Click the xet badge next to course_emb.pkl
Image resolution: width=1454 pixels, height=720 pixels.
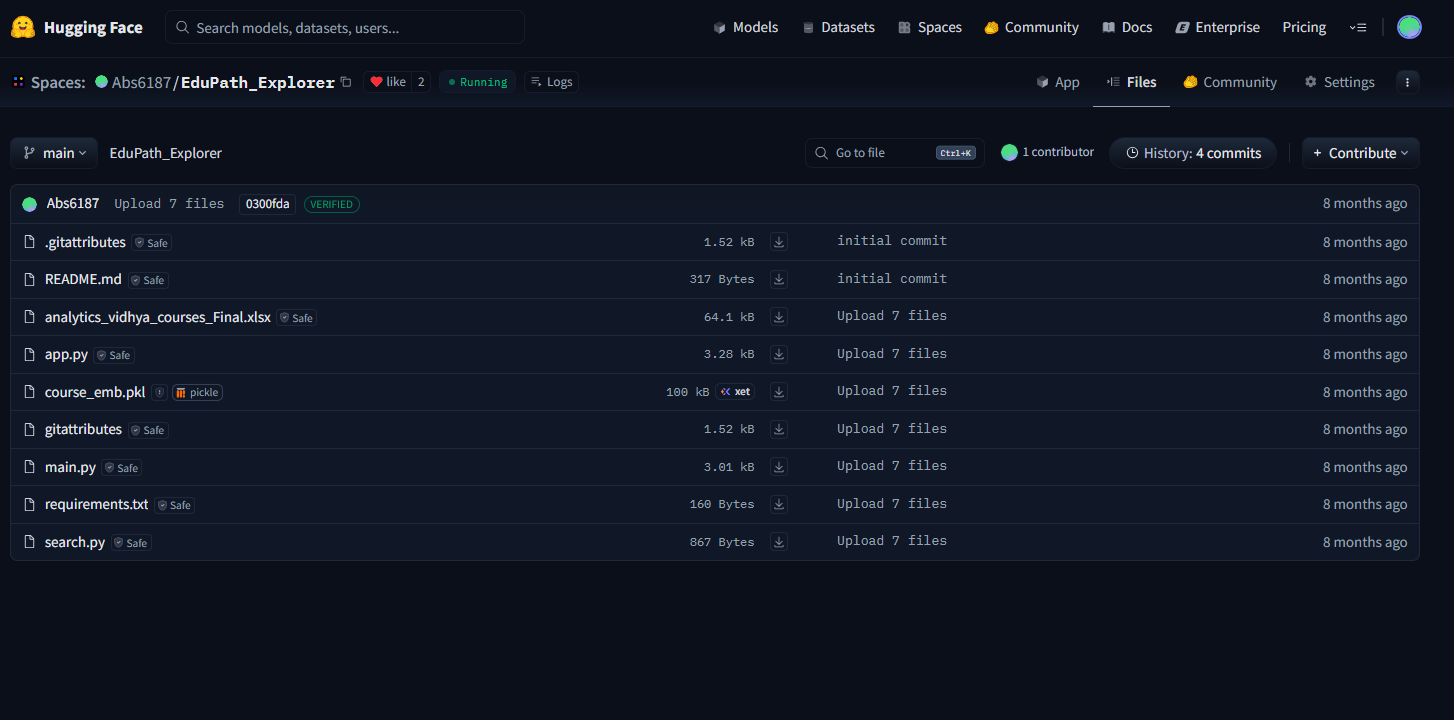[x=735, y=392]
